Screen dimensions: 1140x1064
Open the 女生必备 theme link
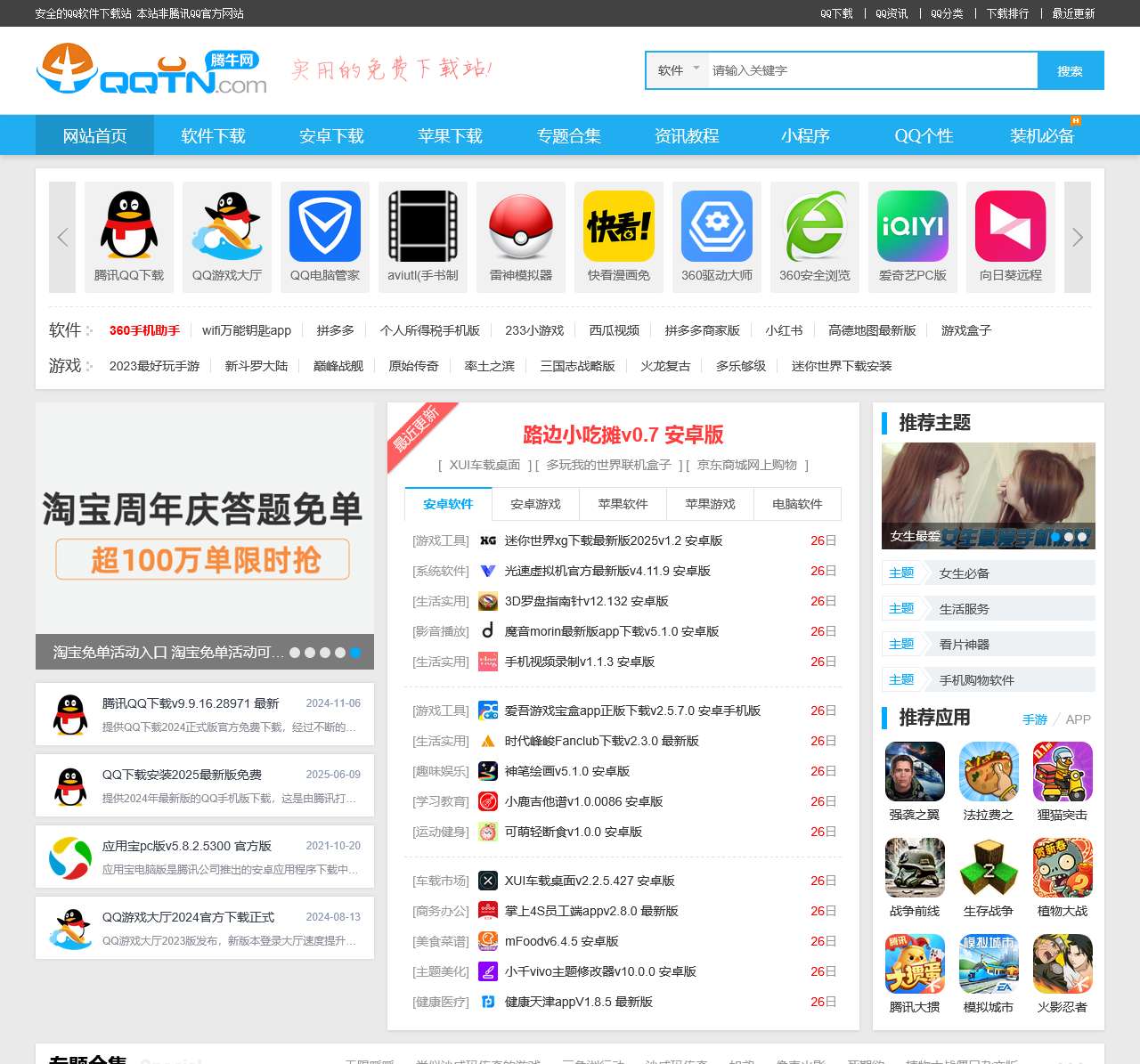coord(965,573)
